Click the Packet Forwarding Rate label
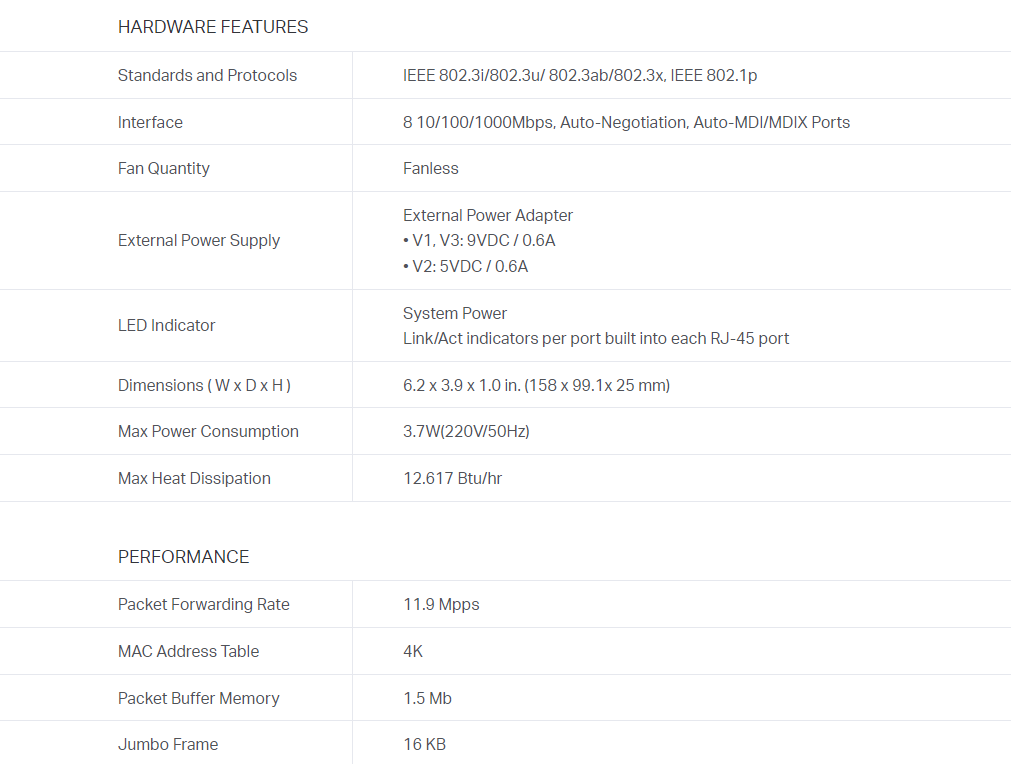The width and height of the screenshot is (1016, 764). pyautogui.click(x=203, y=605)
